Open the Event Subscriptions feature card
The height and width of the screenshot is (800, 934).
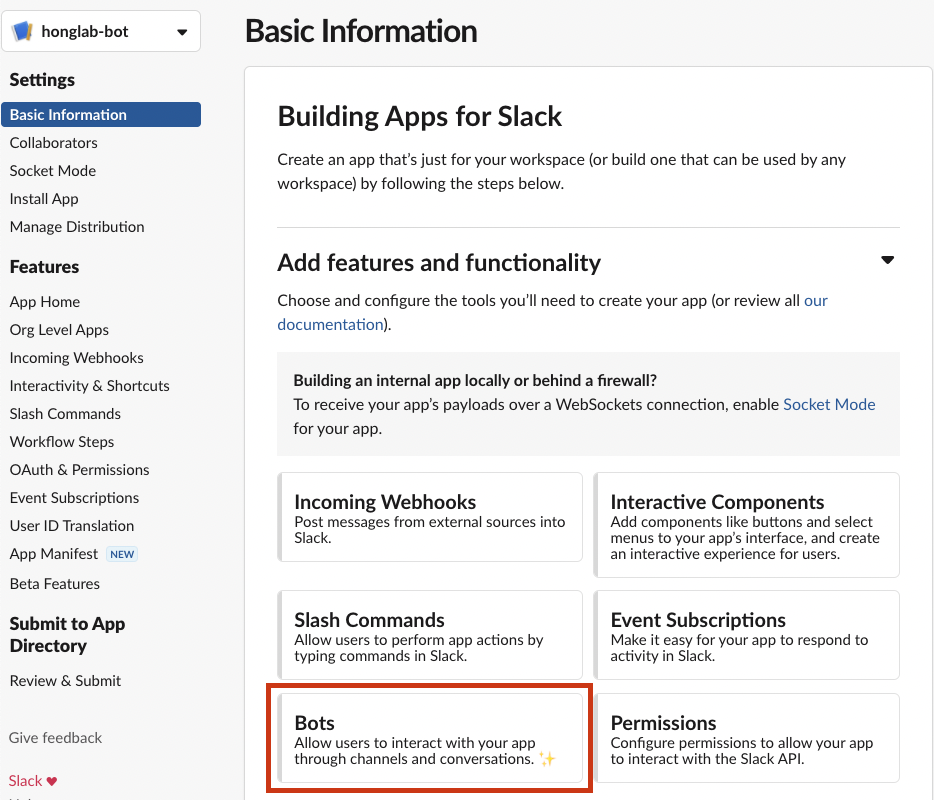coord(747,635)
